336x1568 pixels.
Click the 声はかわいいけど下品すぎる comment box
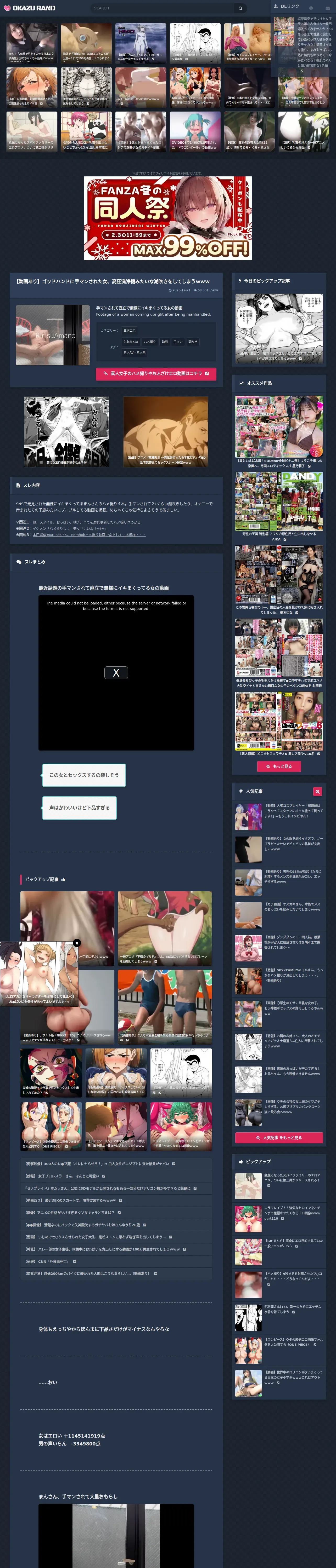[79, 808]
